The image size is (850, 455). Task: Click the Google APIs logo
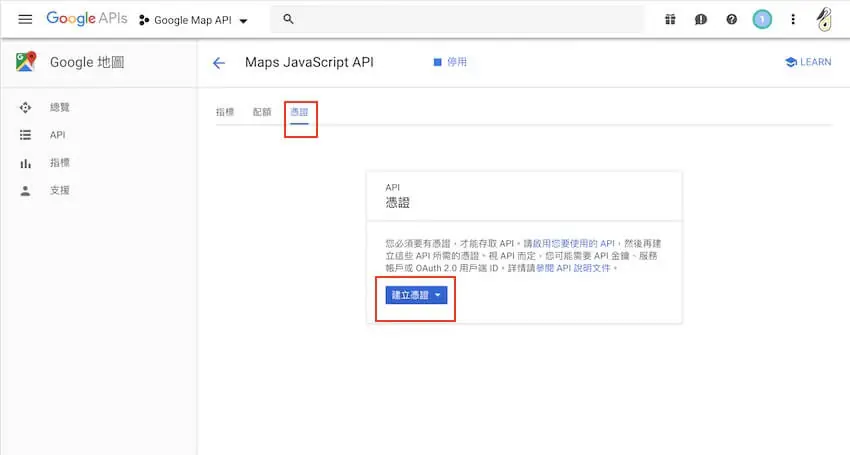coord(87,18)
